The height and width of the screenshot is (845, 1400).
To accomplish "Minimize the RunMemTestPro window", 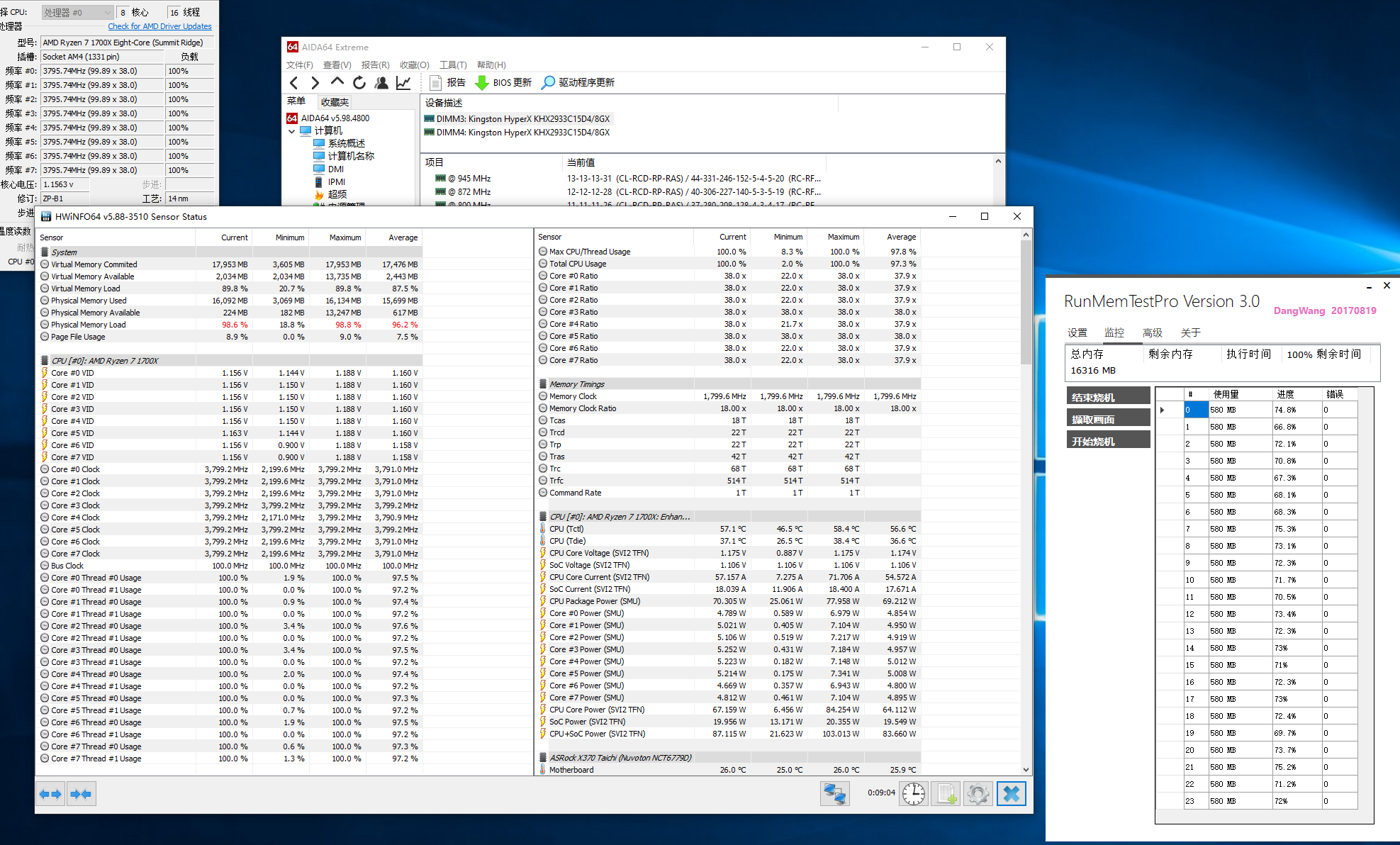I will (1368, 286).
